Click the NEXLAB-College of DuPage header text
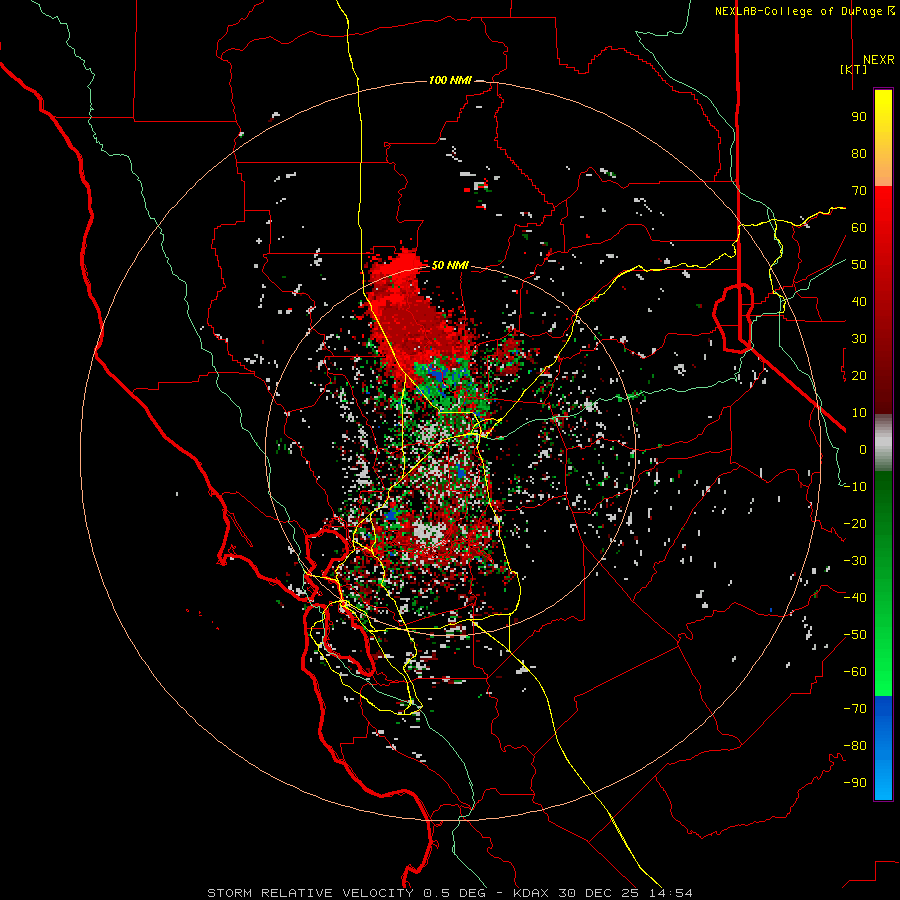This screenshot has width=900, height=900. click(804, 11)
